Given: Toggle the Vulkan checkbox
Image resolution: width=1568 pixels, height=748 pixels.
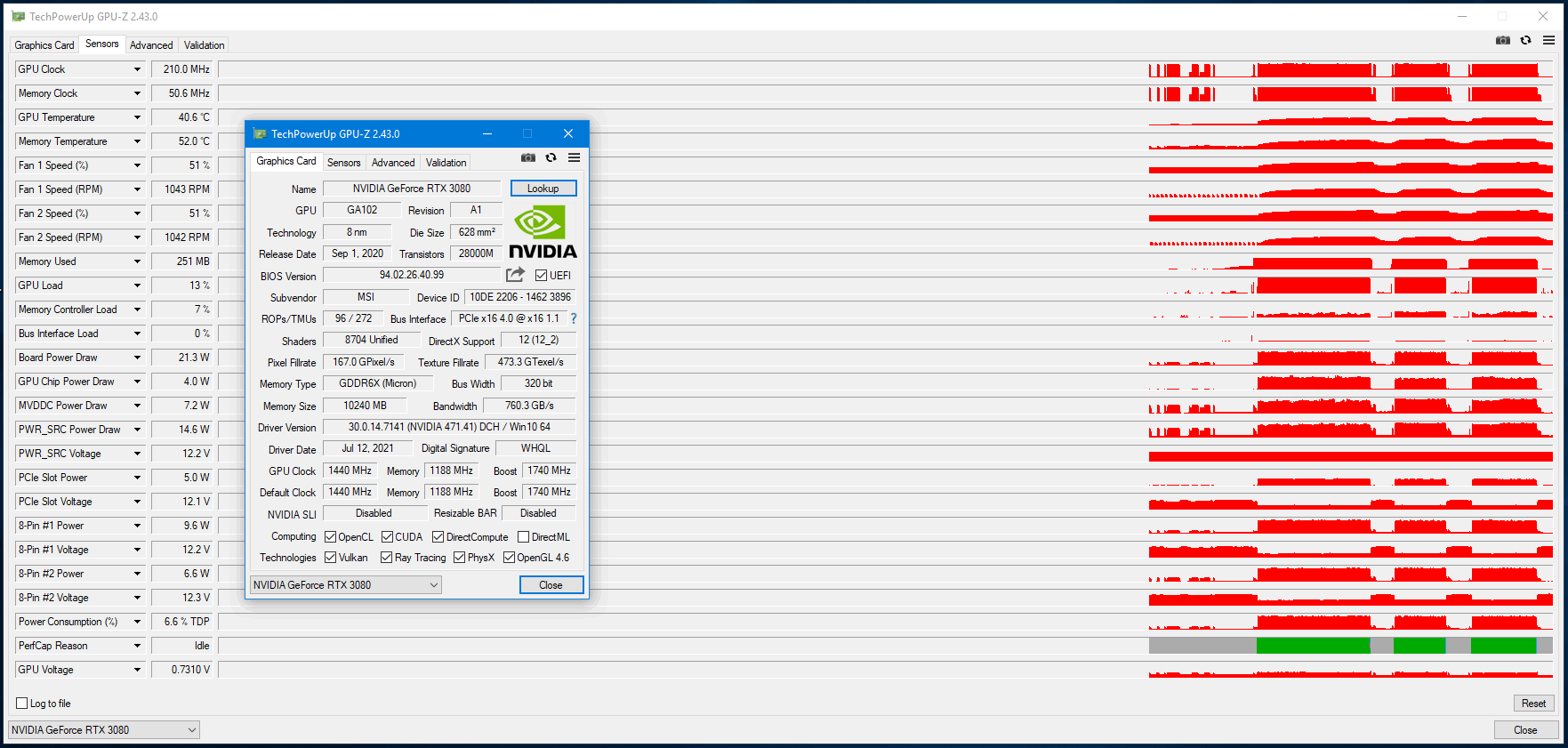Looking at the screenshot, I should [x=331, y=558].
